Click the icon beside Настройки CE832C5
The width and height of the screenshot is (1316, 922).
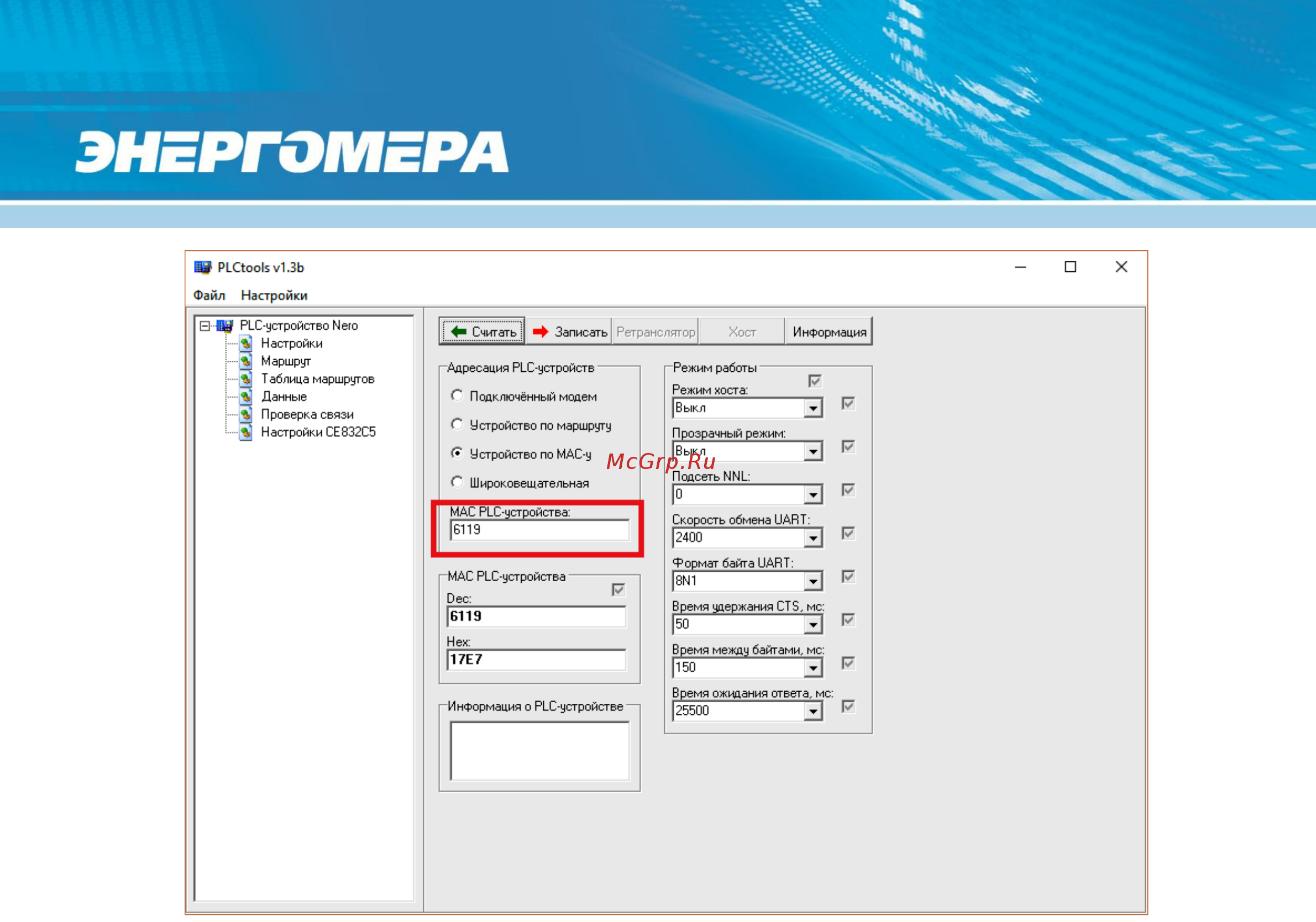[x=246, y=432]
